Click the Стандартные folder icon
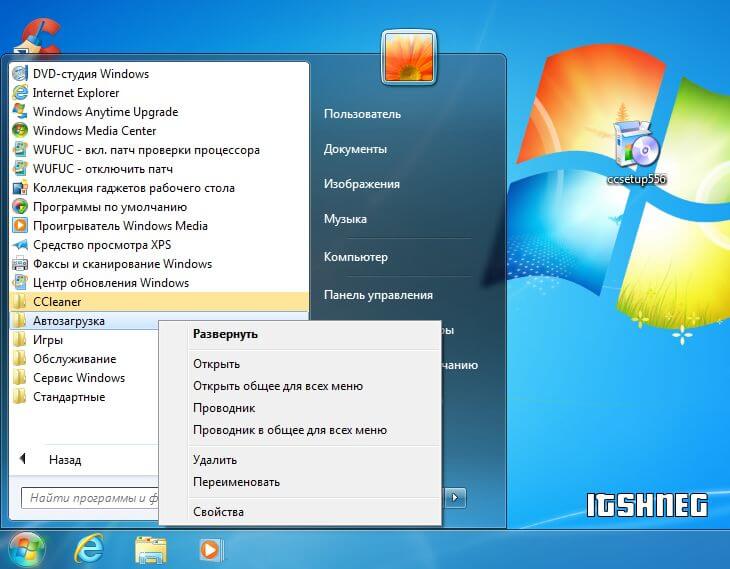 20,397
